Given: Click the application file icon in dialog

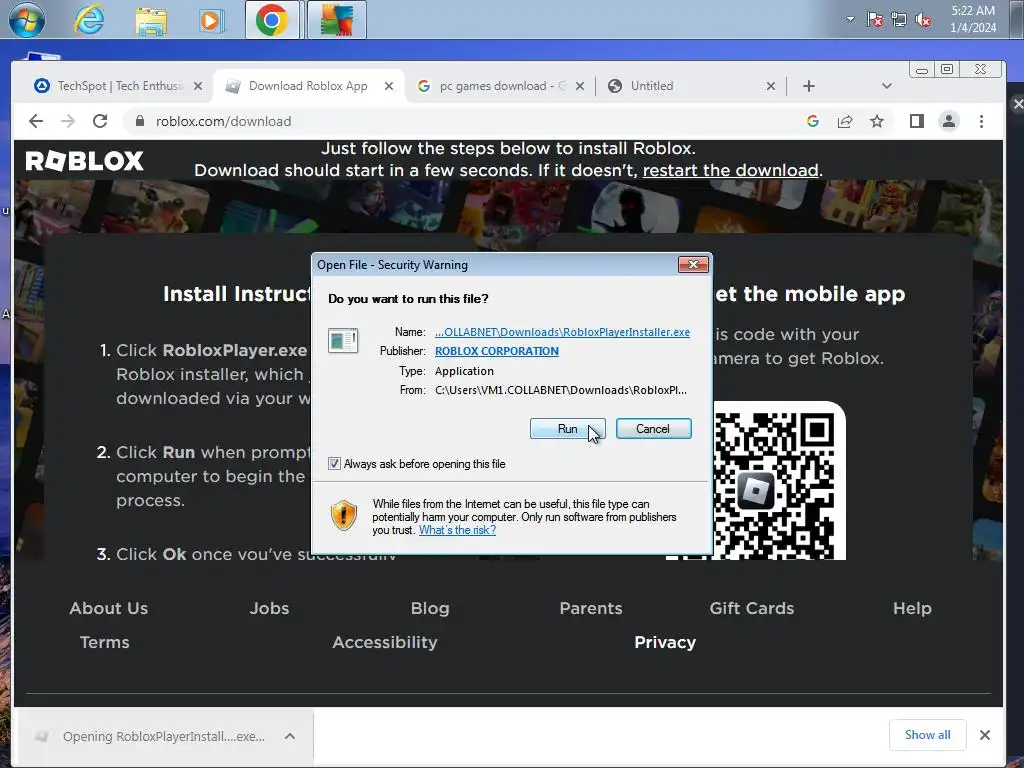Looking at the screenshot, I should (343, 340).
